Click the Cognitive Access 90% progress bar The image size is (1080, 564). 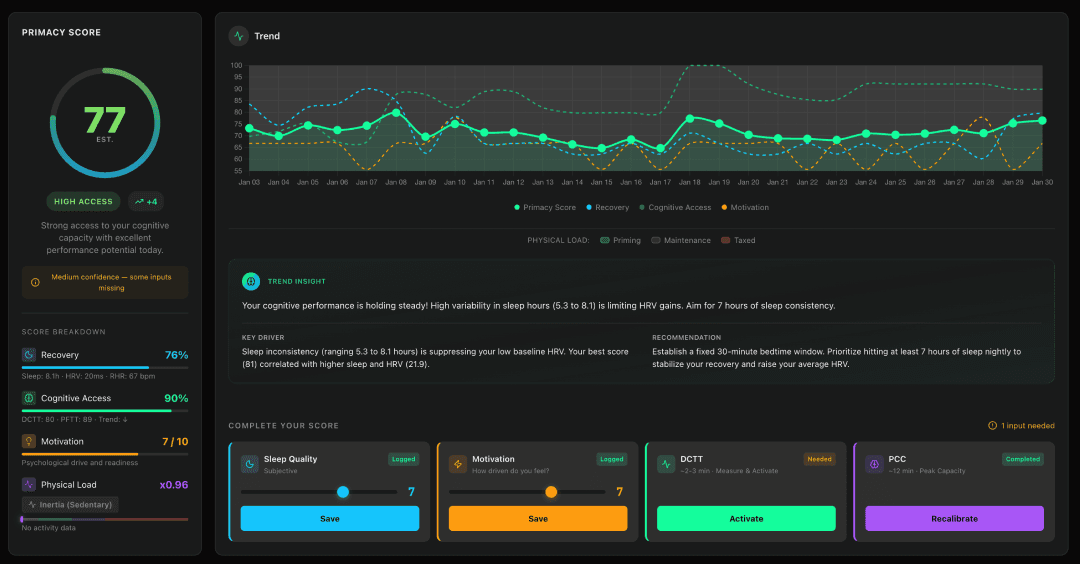pos(105,411)
